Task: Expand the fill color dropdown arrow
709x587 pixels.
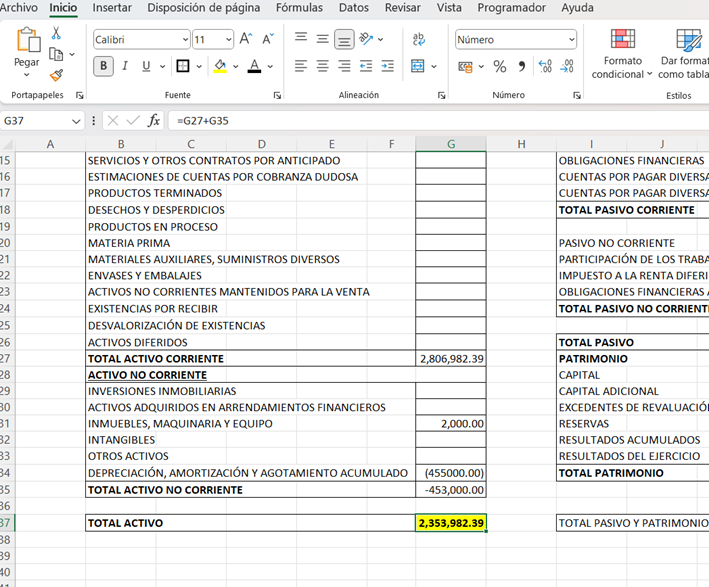Action: 236,66
